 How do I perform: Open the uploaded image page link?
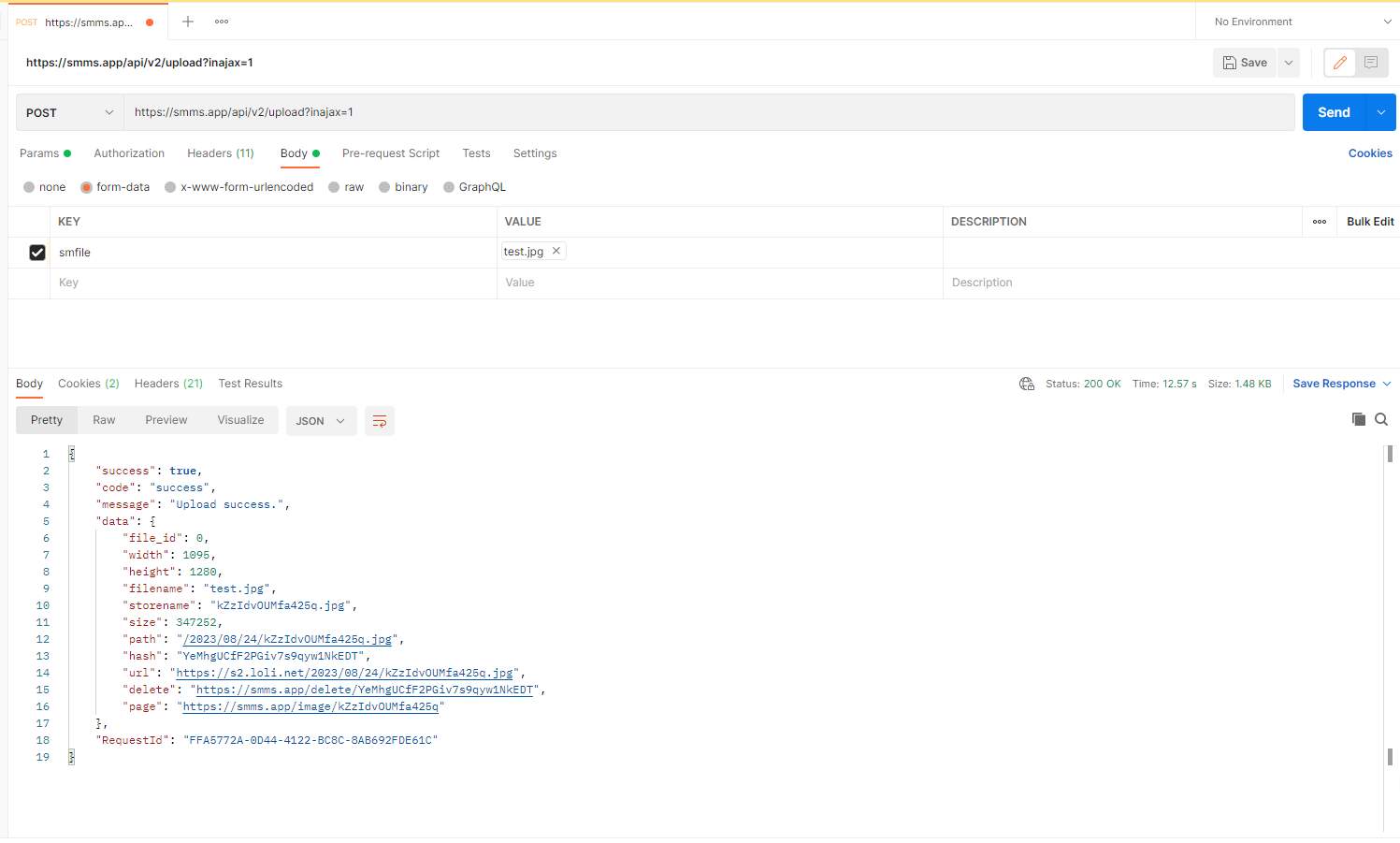pyautogui.click(x=312, y=706)
